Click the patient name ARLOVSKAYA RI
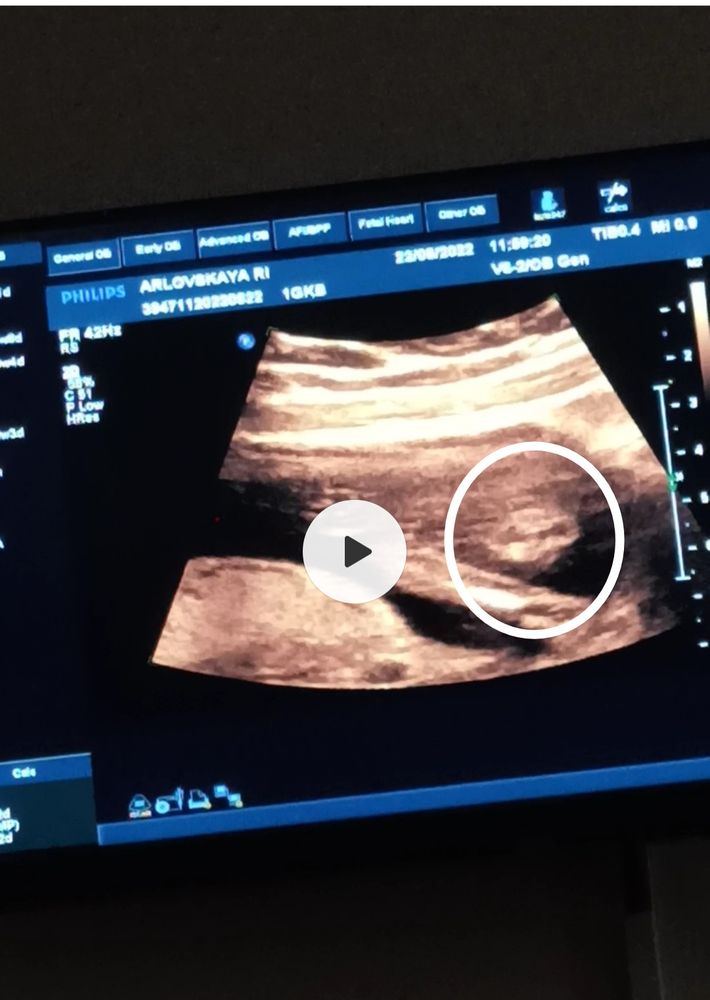 point(205,279)
